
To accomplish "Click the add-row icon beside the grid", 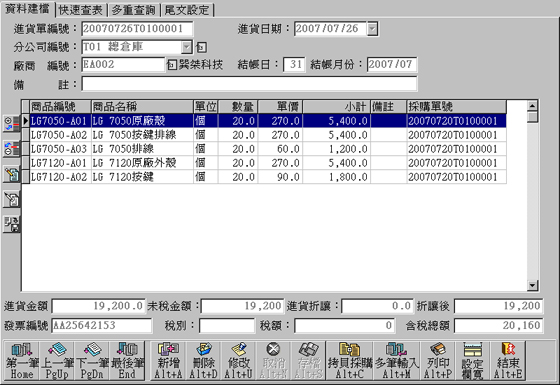I will tap(12, 124).
